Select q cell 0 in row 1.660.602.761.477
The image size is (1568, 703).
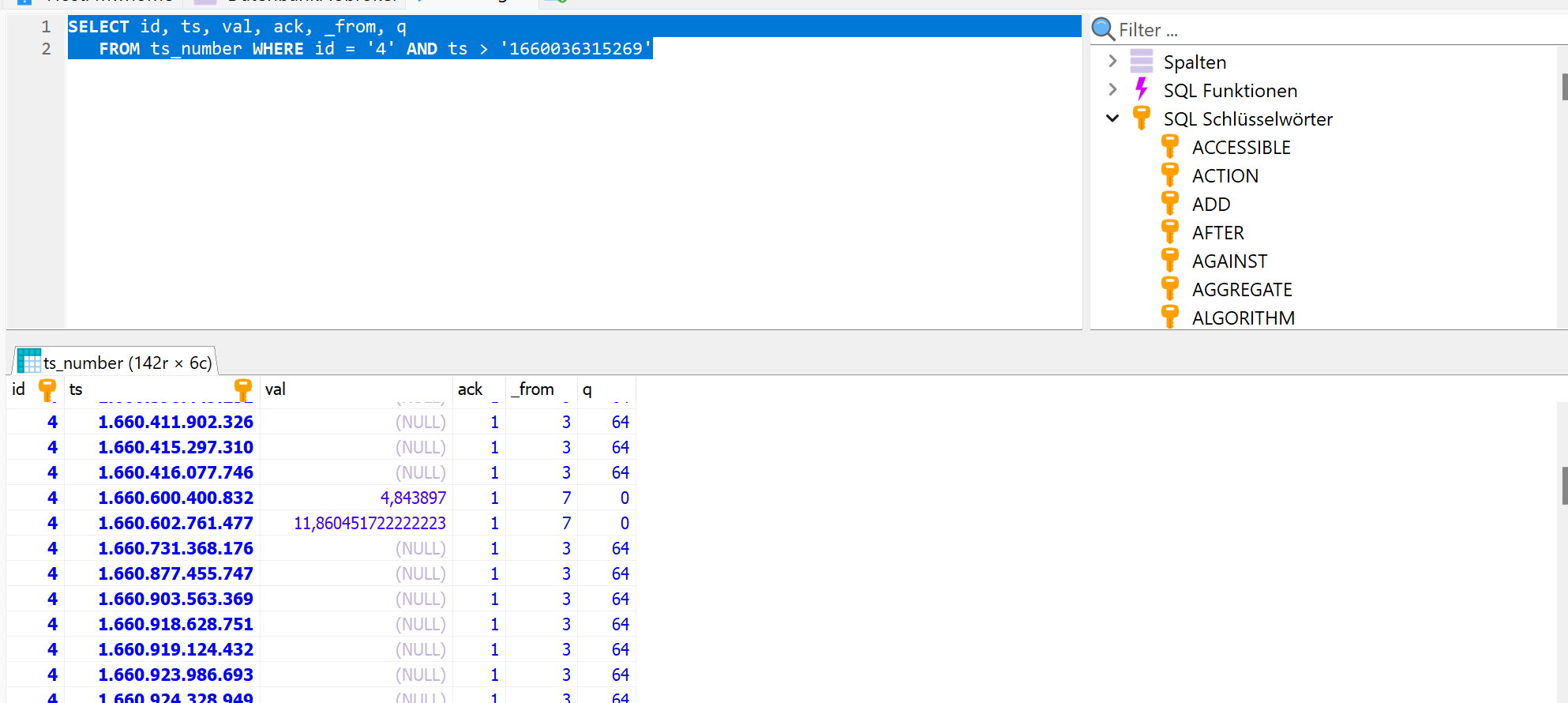(606, 523)
